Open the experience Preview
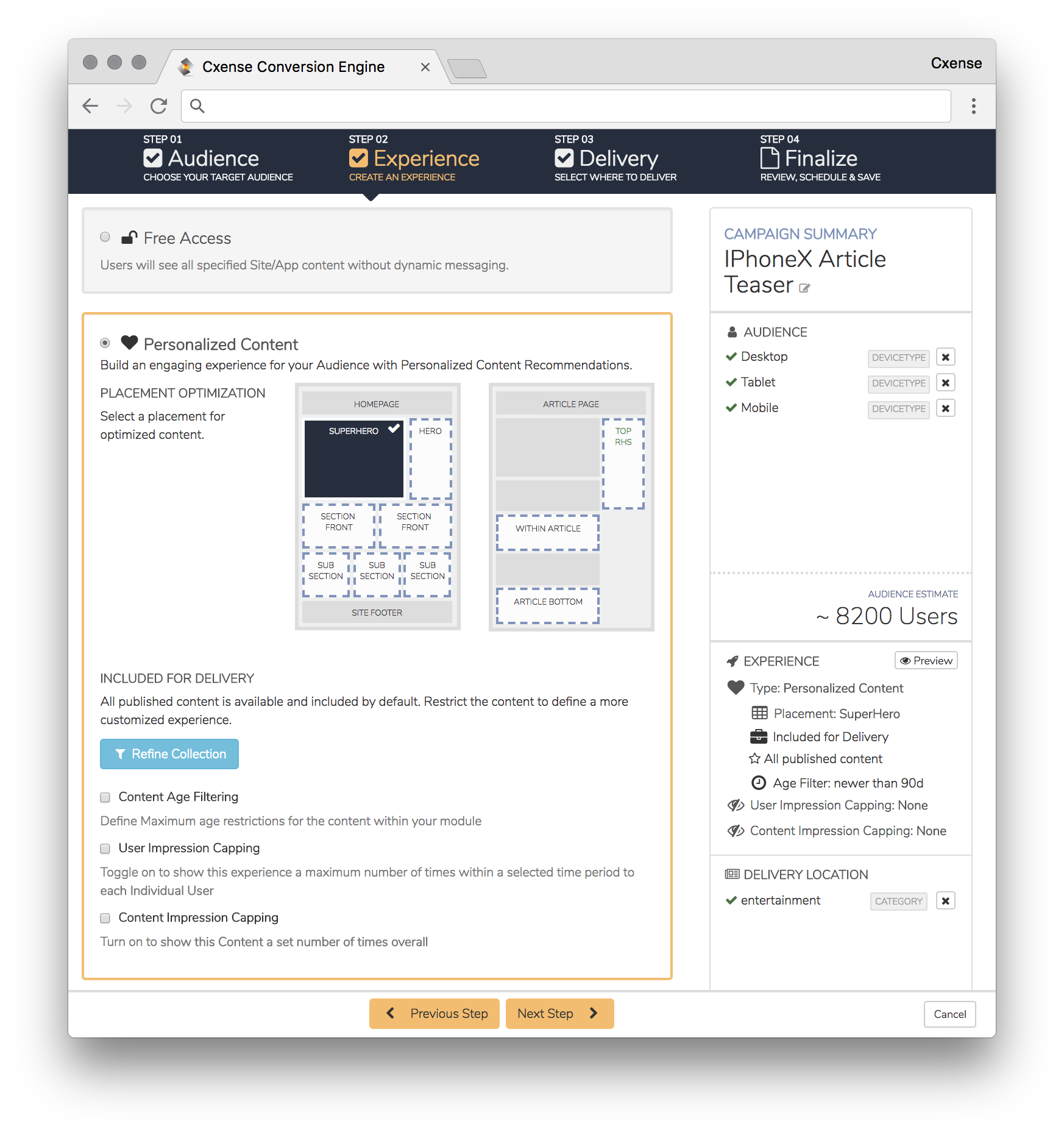The image size is (1064, 1135). click(926, 661)
